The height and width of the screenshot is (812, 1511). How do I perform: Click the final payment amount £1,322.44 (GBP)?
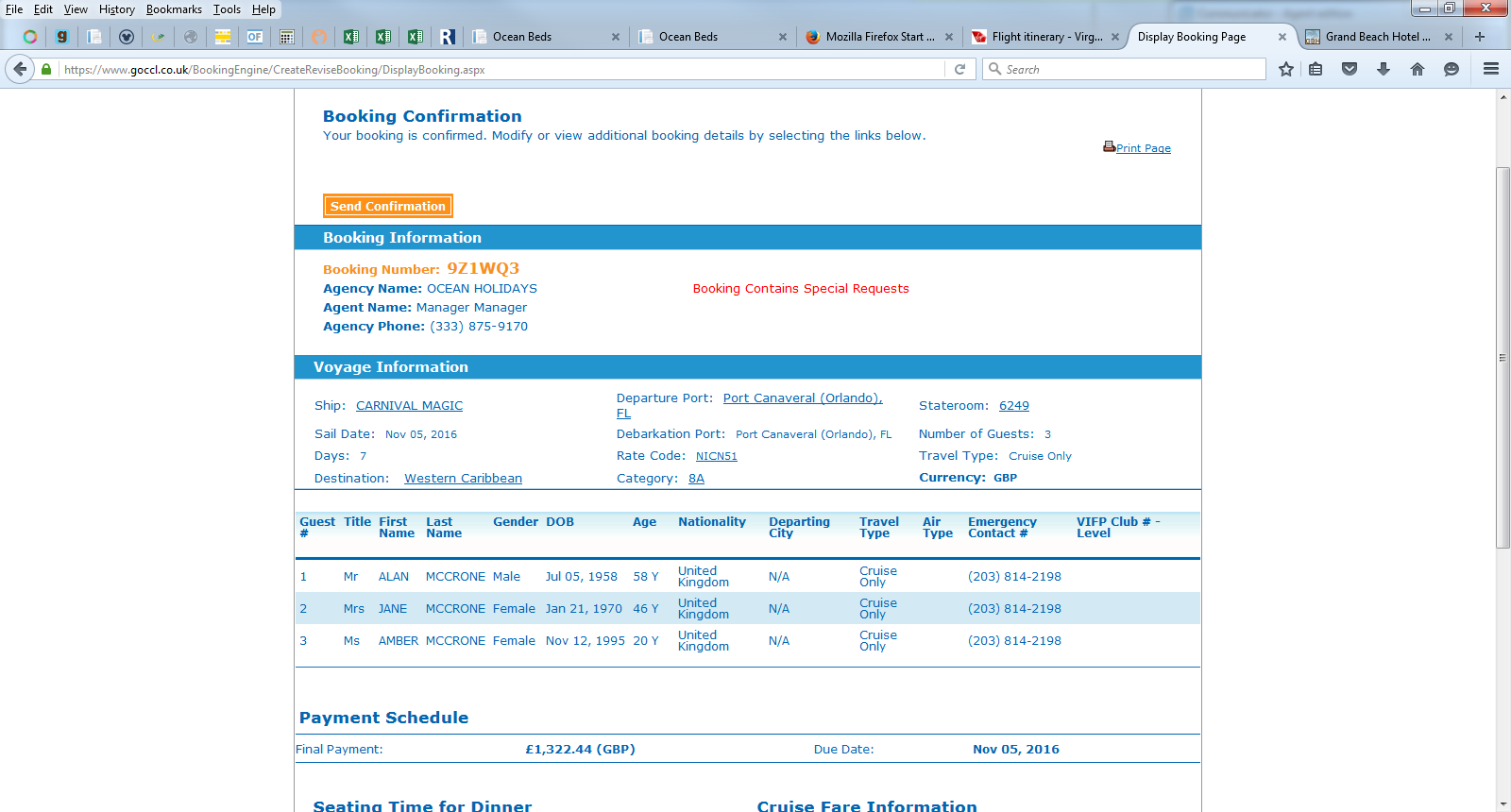580,749
